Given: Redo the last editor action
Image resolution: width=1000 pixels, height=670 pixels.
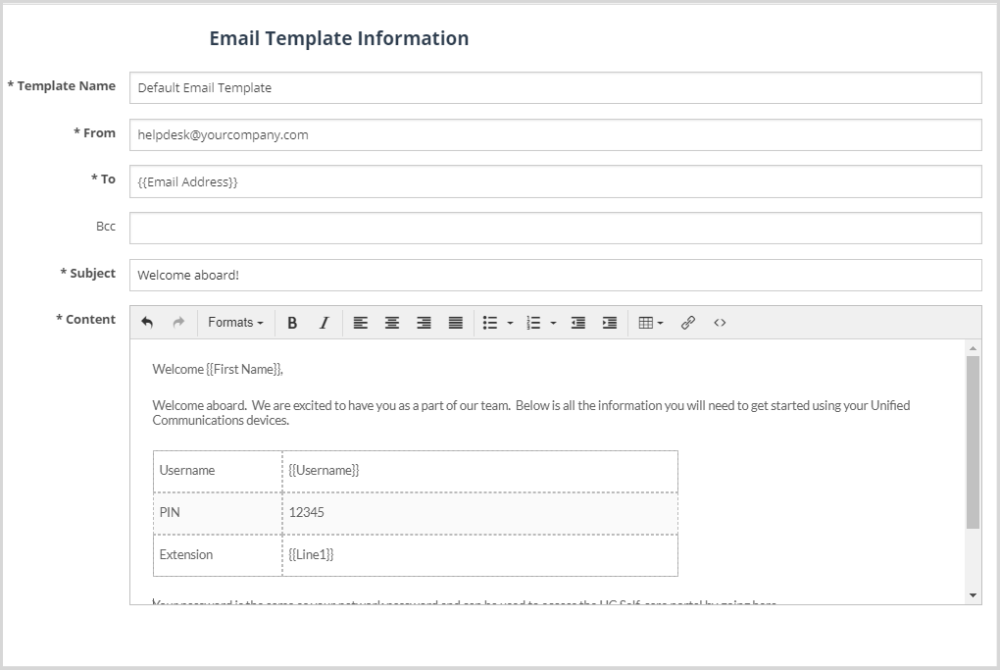Looking at the screenshot, I should pos(179,322).
